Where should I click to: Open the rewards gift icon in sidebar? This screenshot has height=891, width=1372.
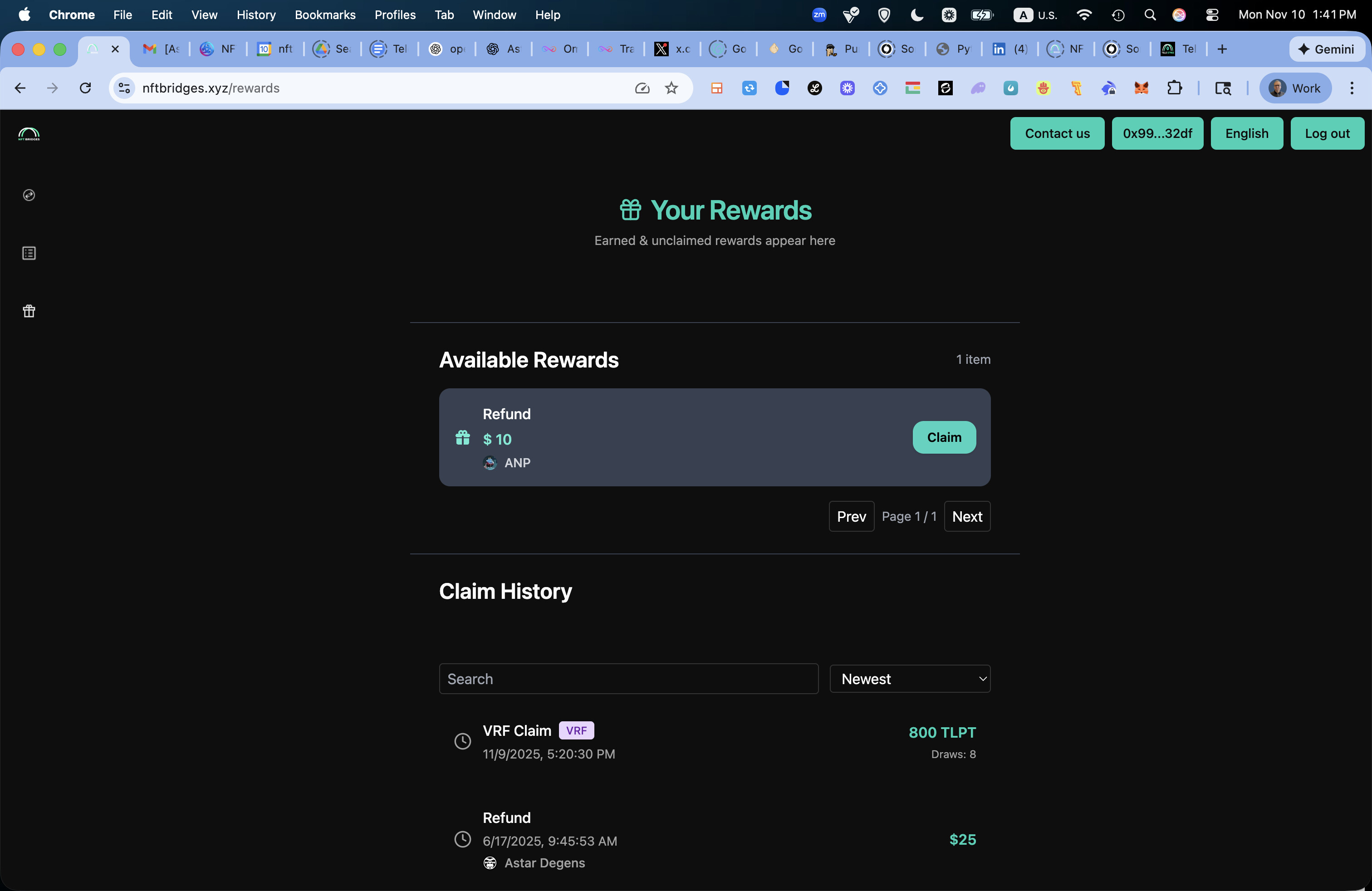(29, 311)
